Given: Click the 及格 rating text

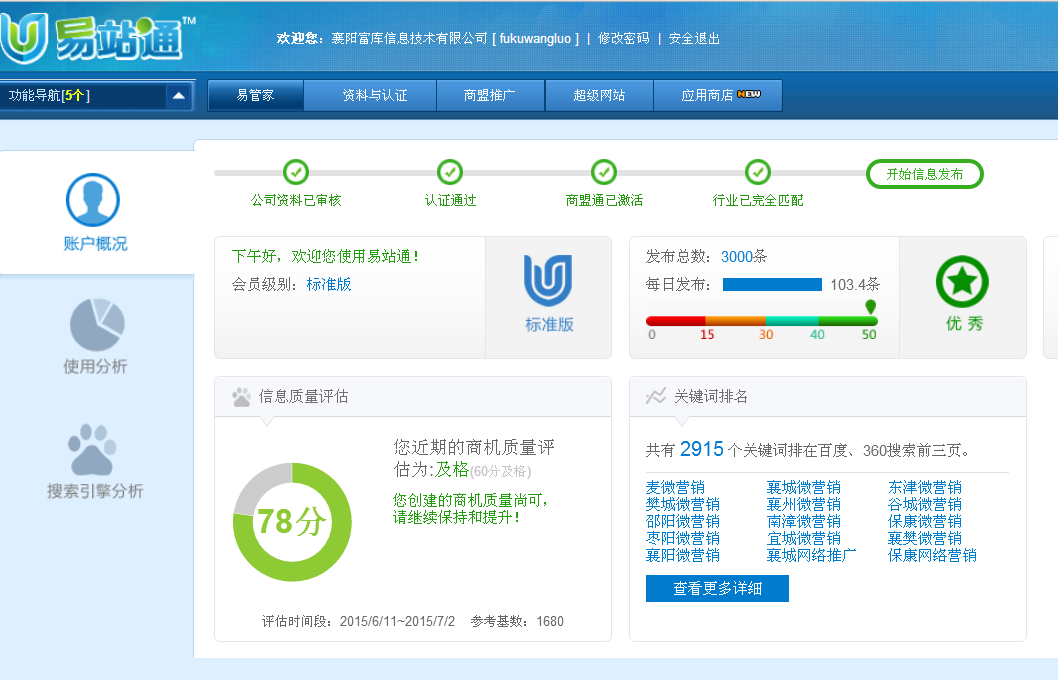Looking at the screenshot, I should coord(451,469).
